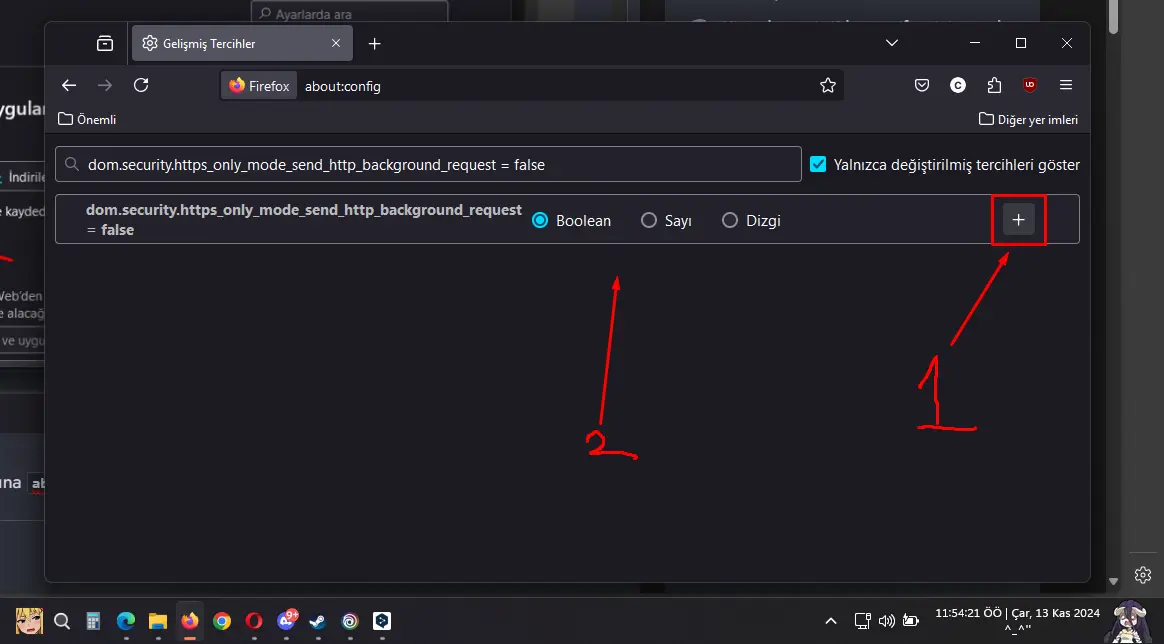Open the taskbar app with 9+ badge
The height and width of the screenshot is (644, 1164).
click(x=287, y=620)
